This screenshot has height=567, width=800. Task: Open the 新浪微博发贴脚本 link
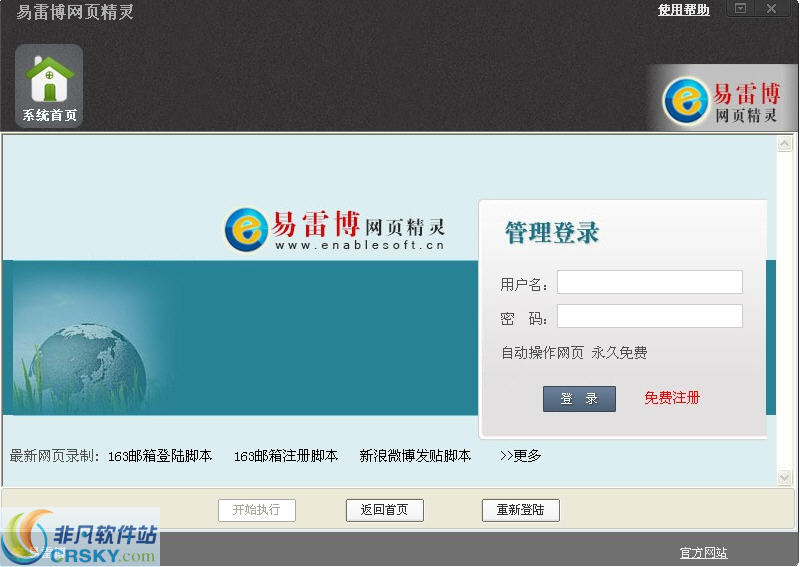(415, 456)
